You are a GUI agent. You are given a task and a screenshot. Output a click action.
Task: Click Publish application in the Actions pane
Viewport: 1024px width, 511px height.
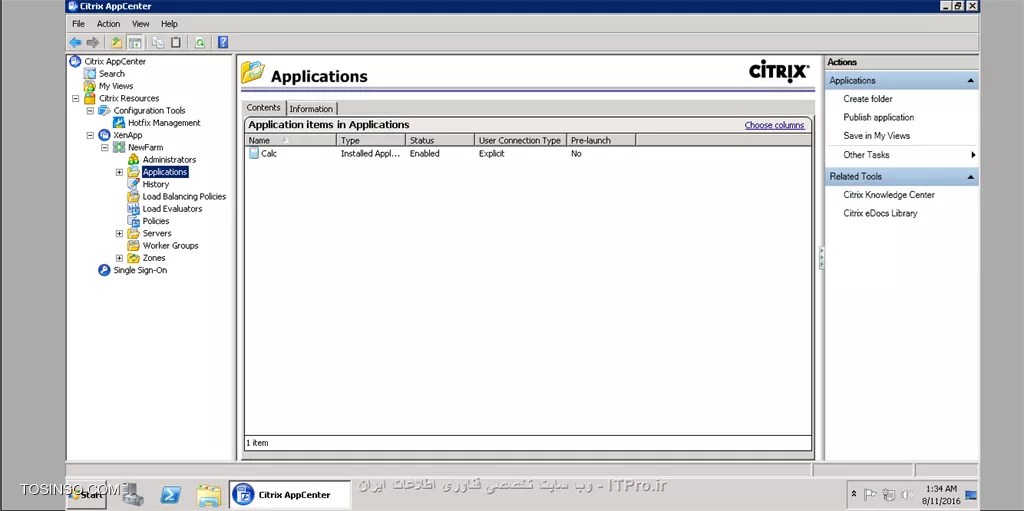point(878,117)
